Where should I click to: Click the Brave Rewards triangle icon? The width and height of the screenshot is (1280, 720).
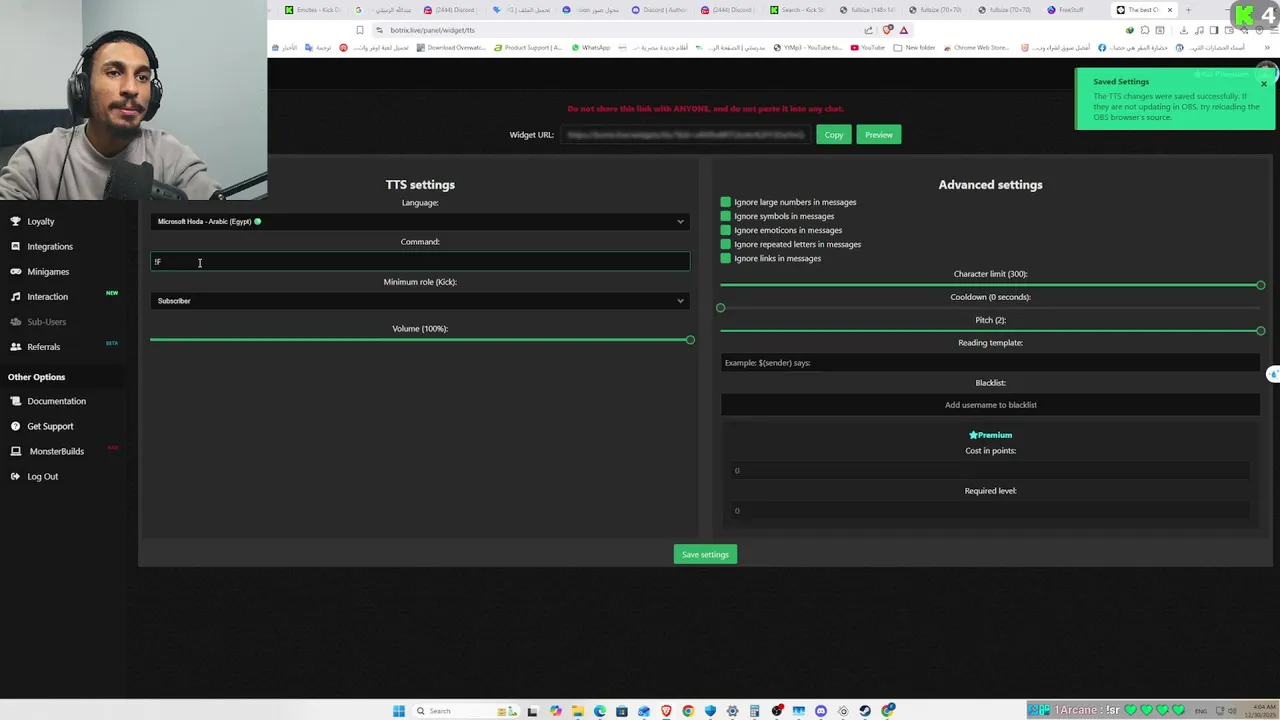[904, 30]
